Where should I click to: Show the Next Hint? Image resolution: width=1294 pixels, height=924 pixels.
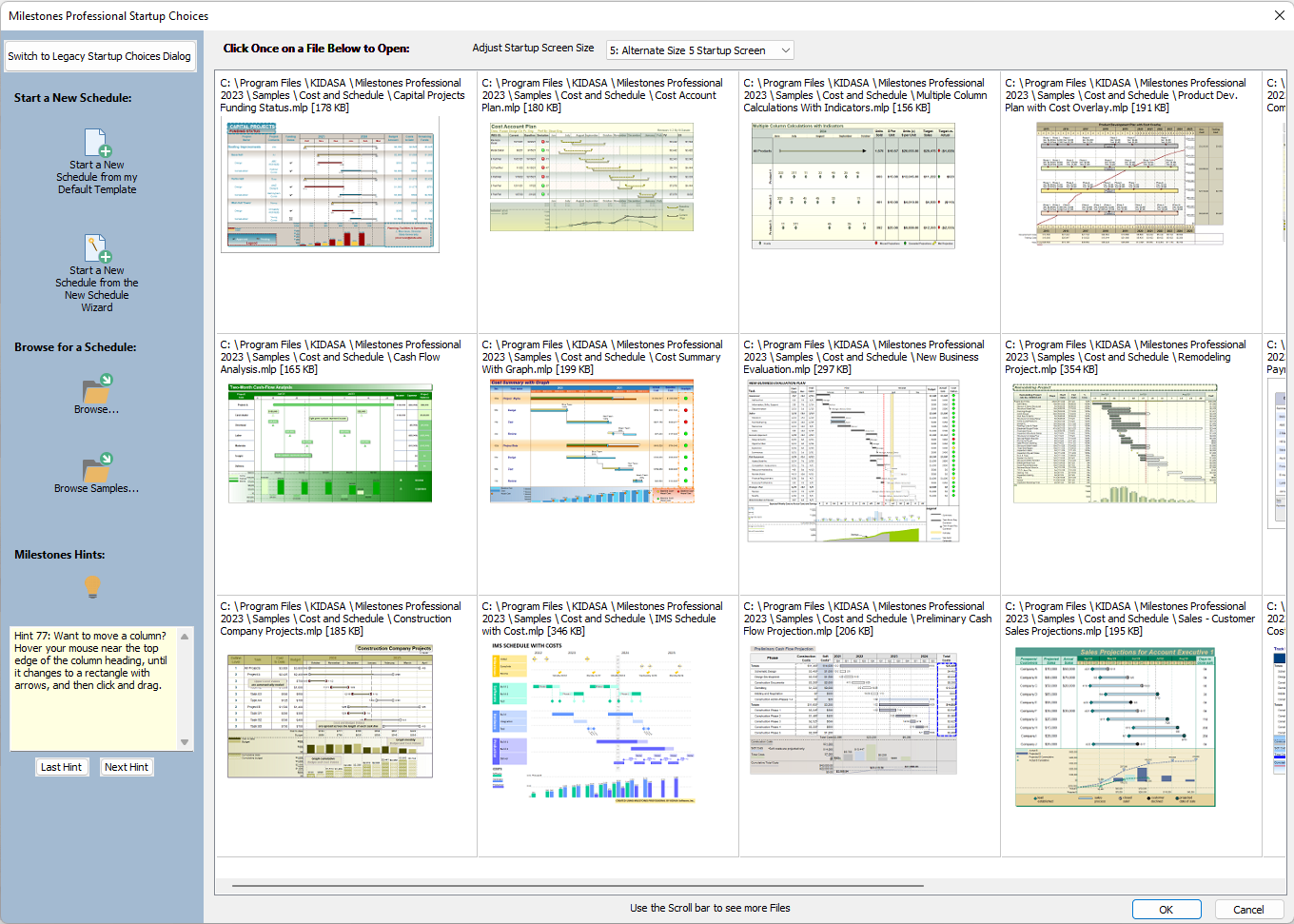click(x=127, y=767)
